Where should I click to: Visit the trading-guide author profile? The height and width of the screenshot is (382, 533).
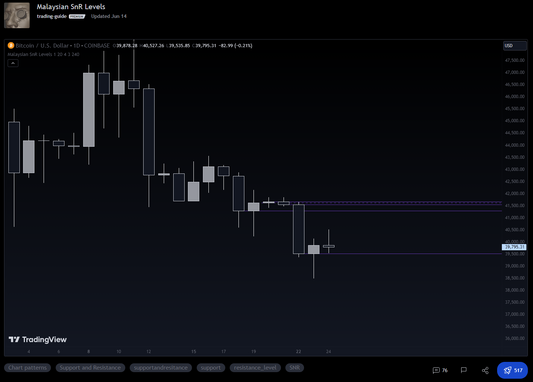(52, 16)
